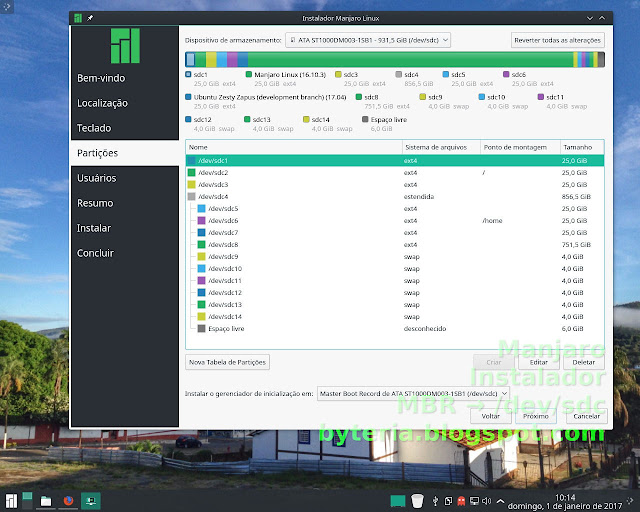Select the Usuários step in sidebar
Image resolution: width=640 pixels, height=512 pixels.
click(x=125, y=178)
